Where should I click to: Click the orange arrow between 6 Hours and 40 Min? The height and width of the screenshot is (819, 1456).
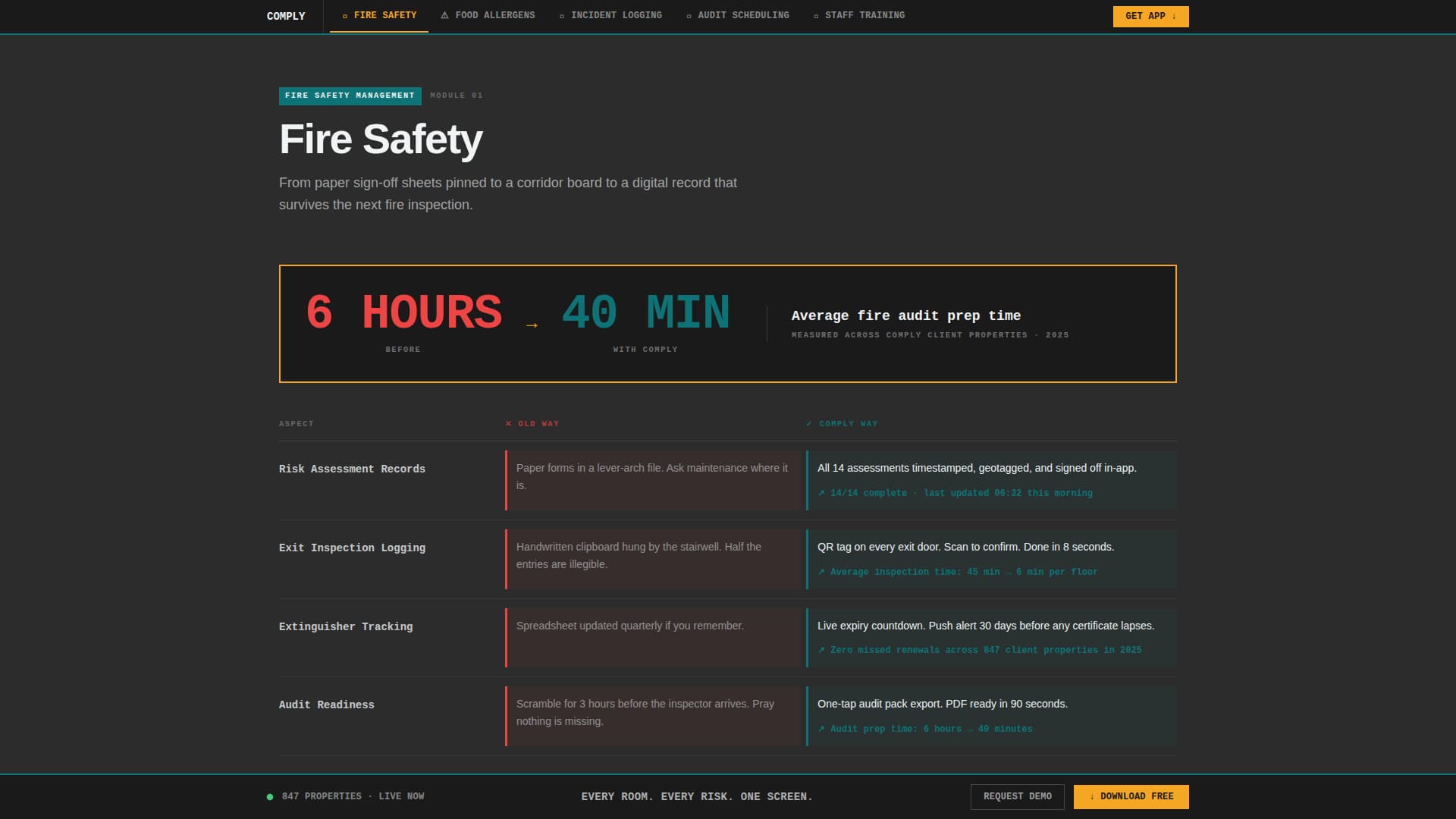click(x=532, y=325)
